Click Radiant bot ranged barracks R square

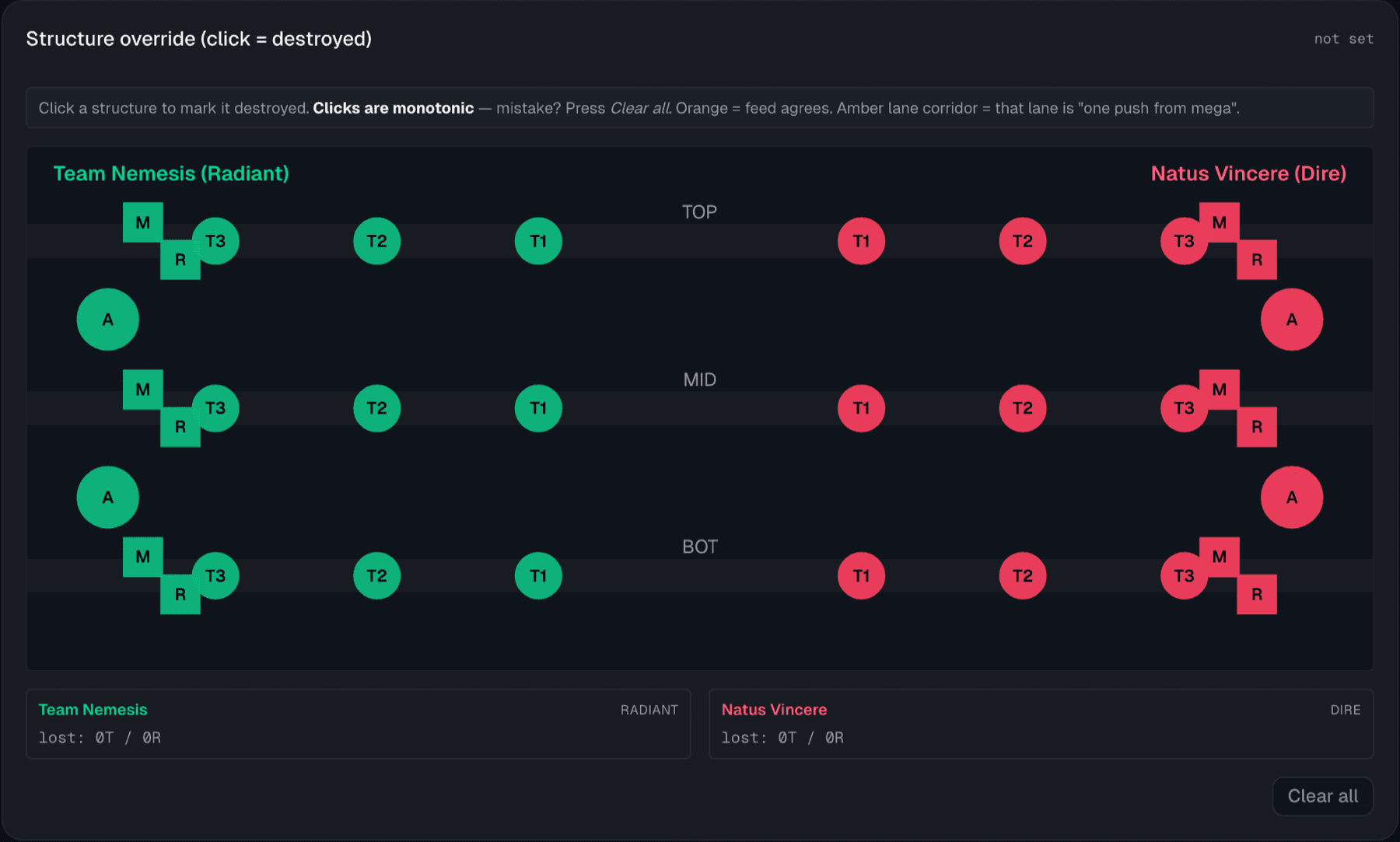[x=180, y=594]
